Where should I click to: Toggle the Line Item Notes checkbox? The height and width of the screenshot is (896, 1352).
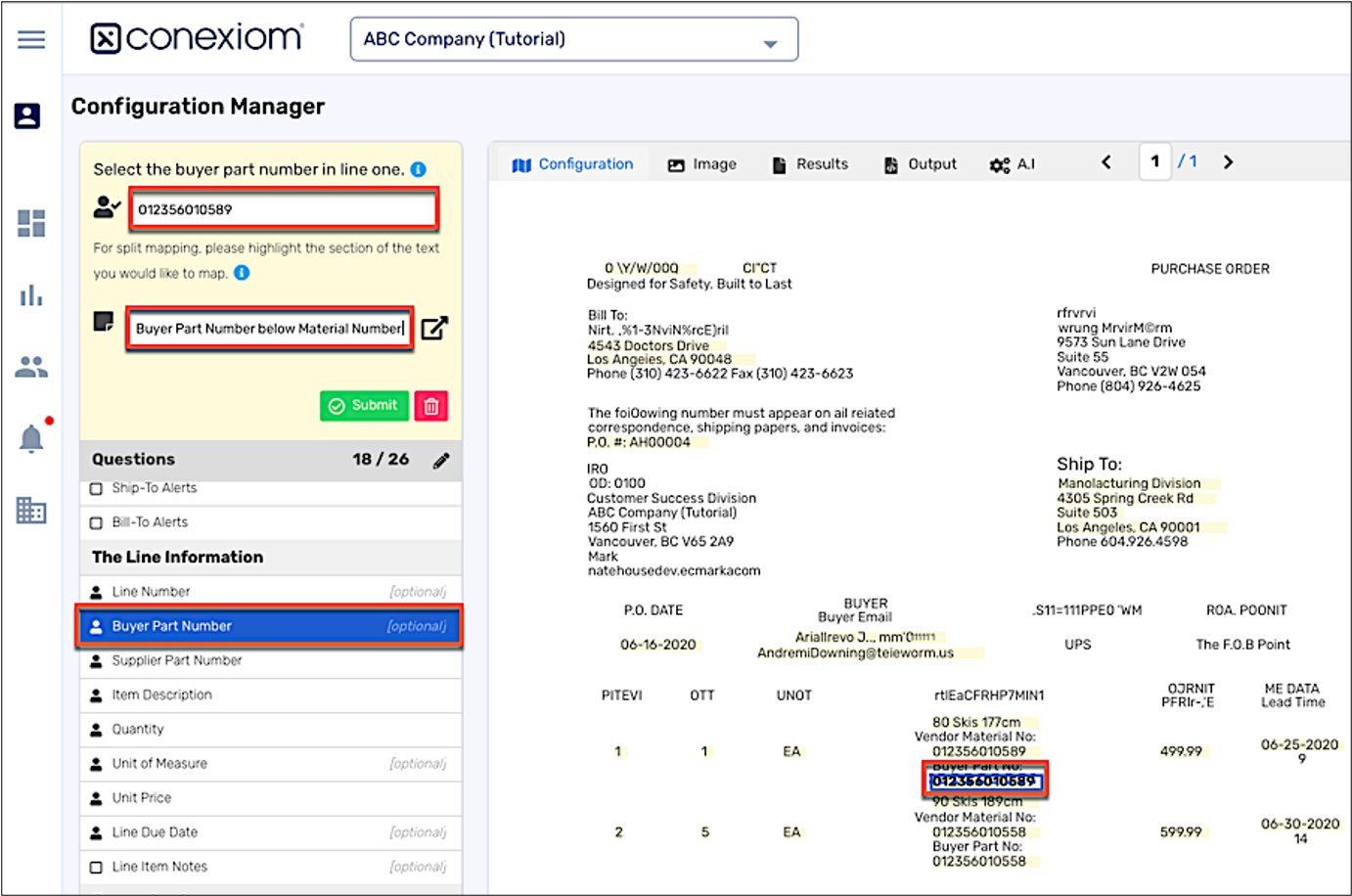(x=96, y=867)
